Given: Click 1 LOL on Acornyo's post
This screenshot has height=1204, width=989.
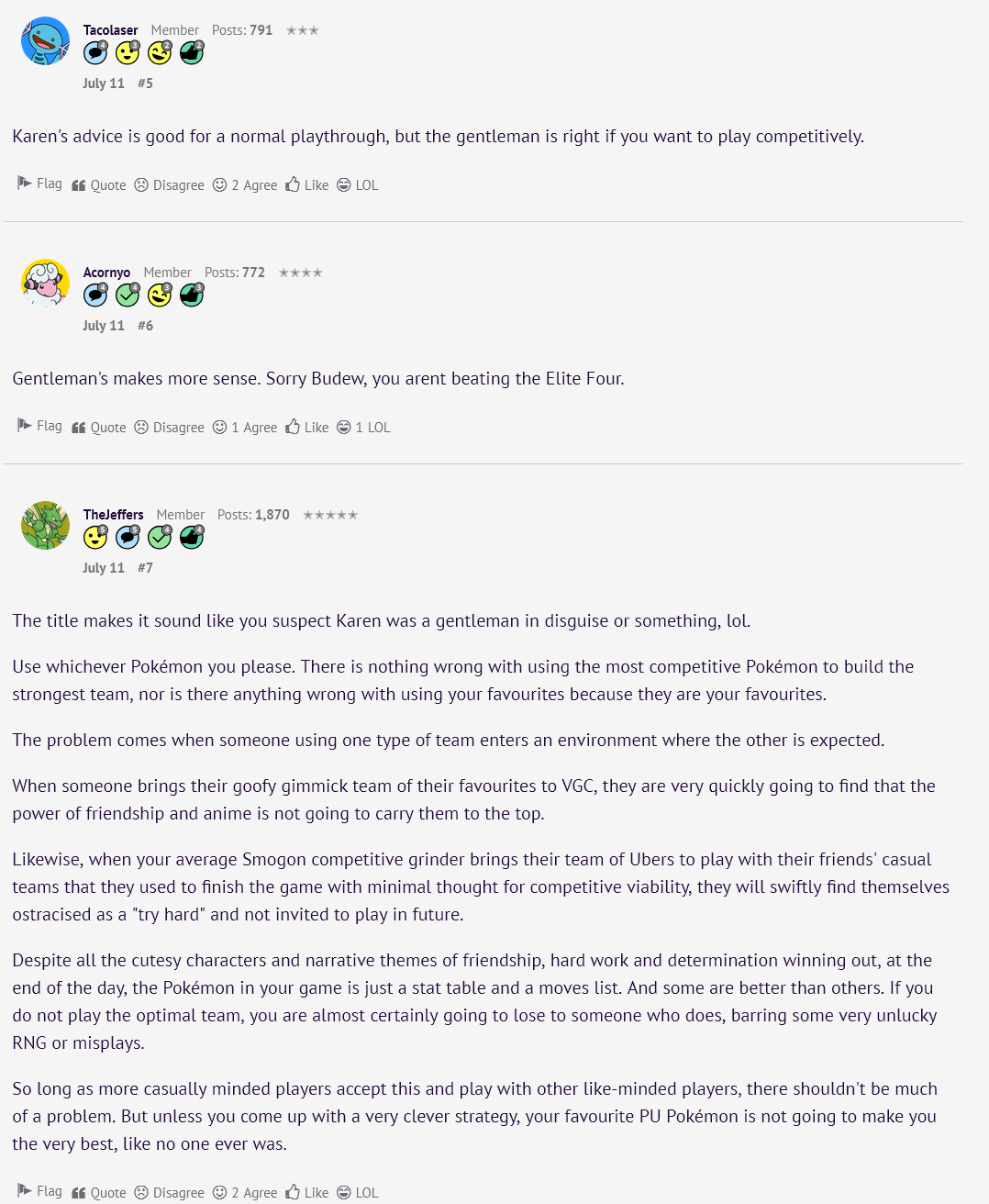Looking at the screenshot, I should pos(363,428).
